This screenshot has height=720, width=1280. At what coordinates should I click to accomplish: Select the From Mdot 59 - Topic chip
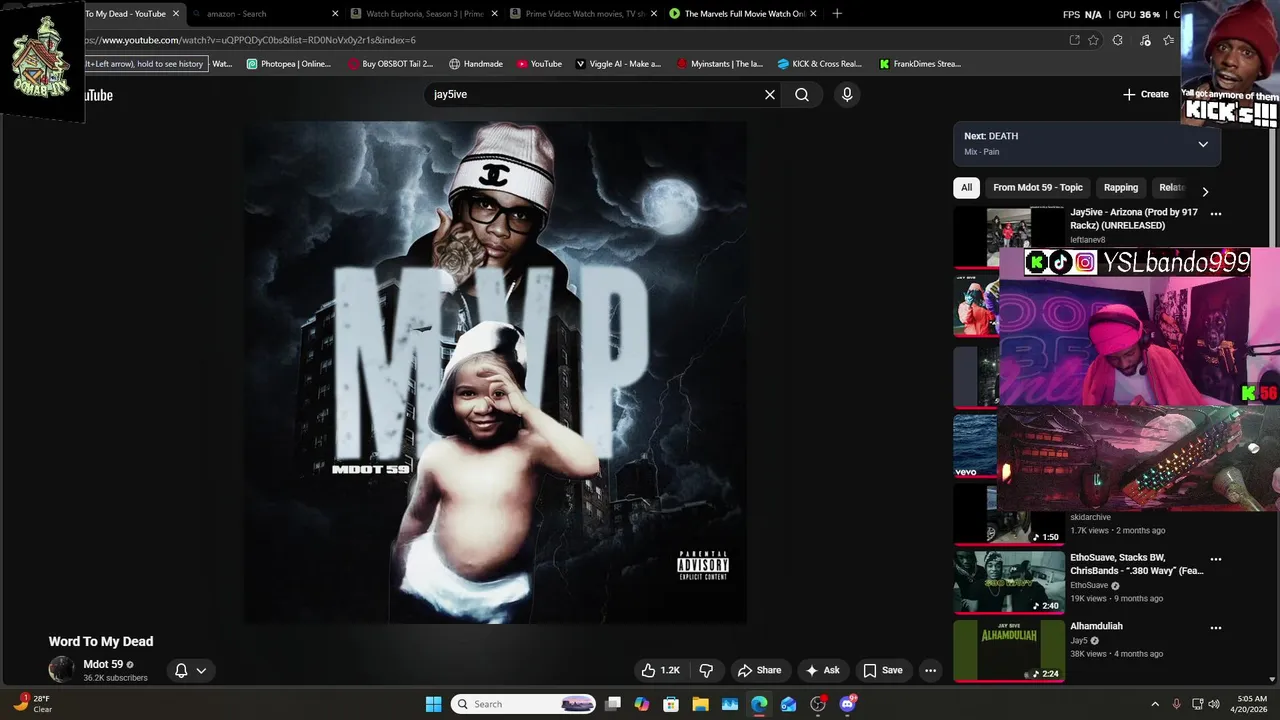point(1038,187)
